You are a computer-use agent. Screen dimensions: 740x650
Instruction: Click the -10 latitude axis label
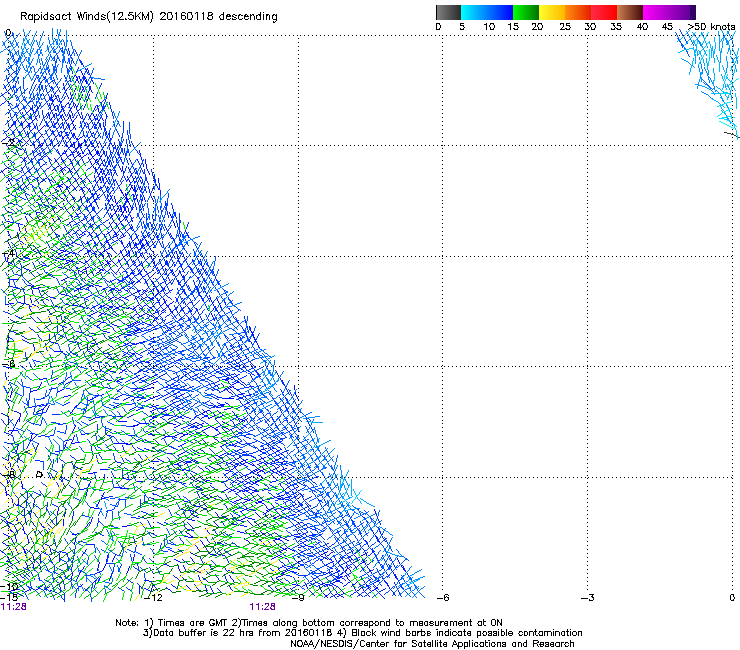pos(10,586)
